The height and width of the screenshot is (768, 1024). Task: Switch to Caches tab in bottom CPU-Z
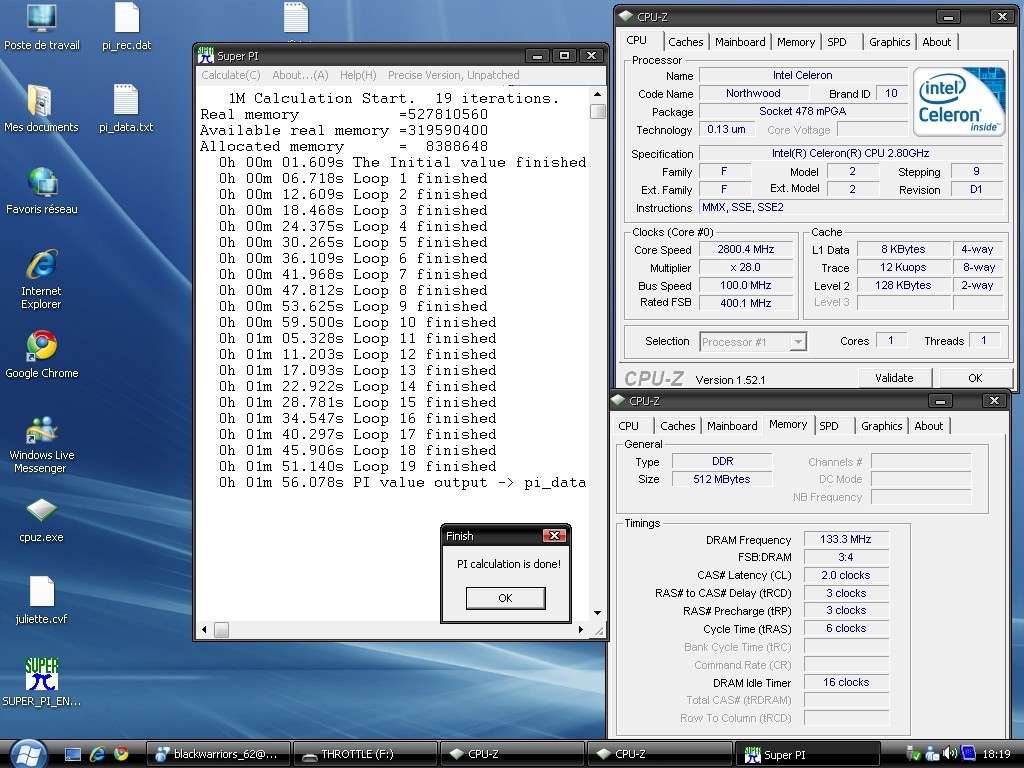[678, 426]
